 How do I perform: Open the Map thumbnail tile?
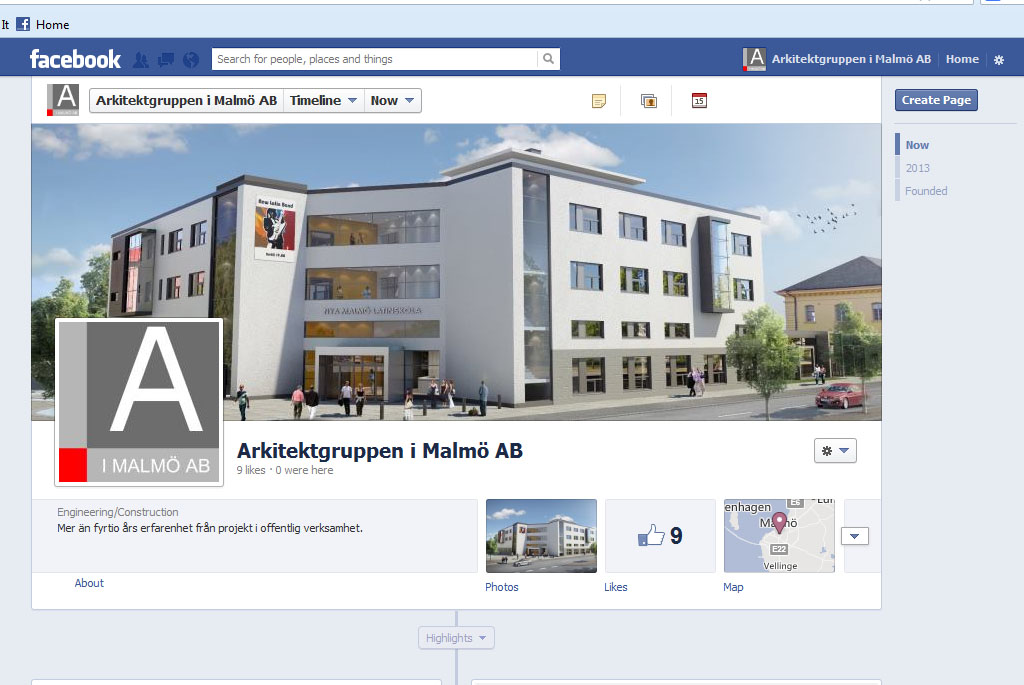point(779,536)
